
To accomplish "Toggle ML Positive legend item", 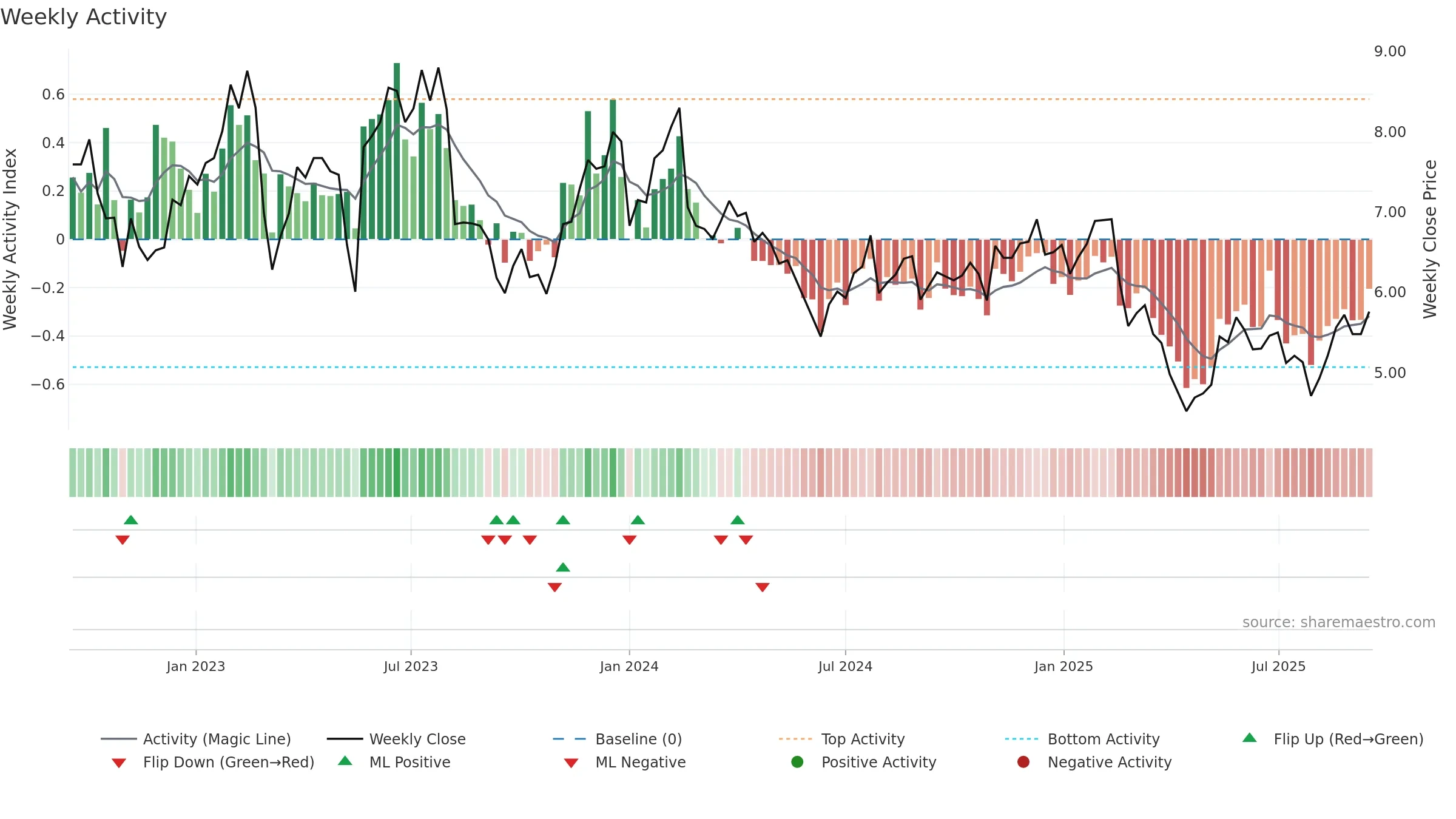I will coord(394,762).
